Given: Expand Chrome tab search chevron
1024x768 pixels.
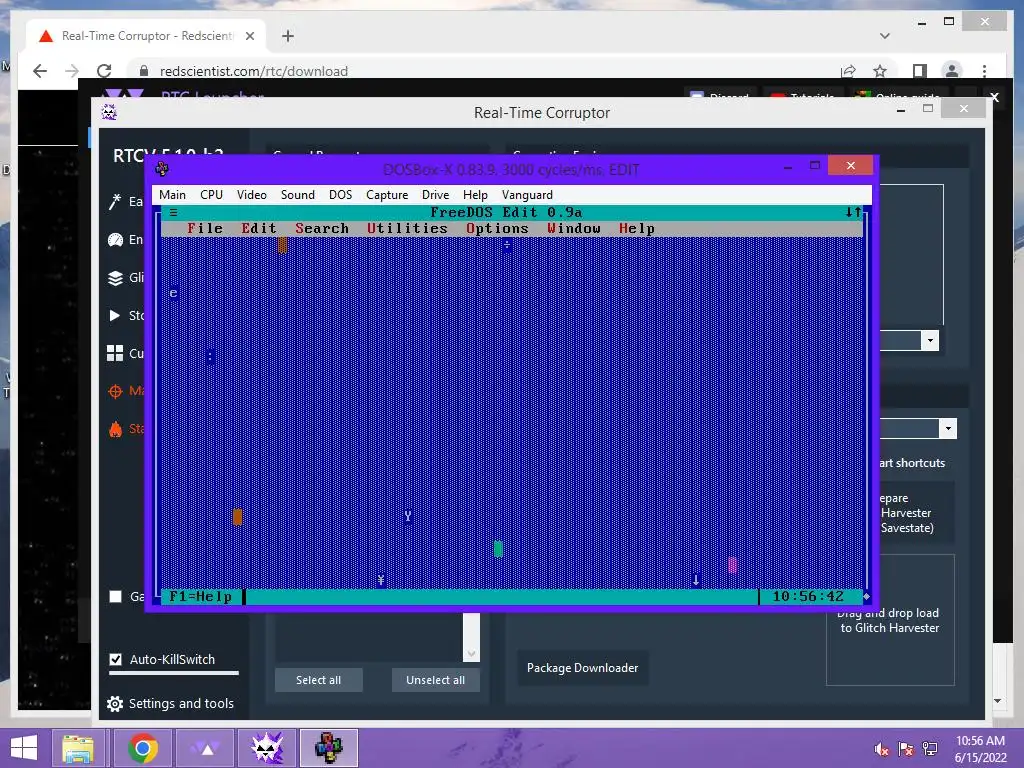Looking at the screenshot, I should pos(884,36).
